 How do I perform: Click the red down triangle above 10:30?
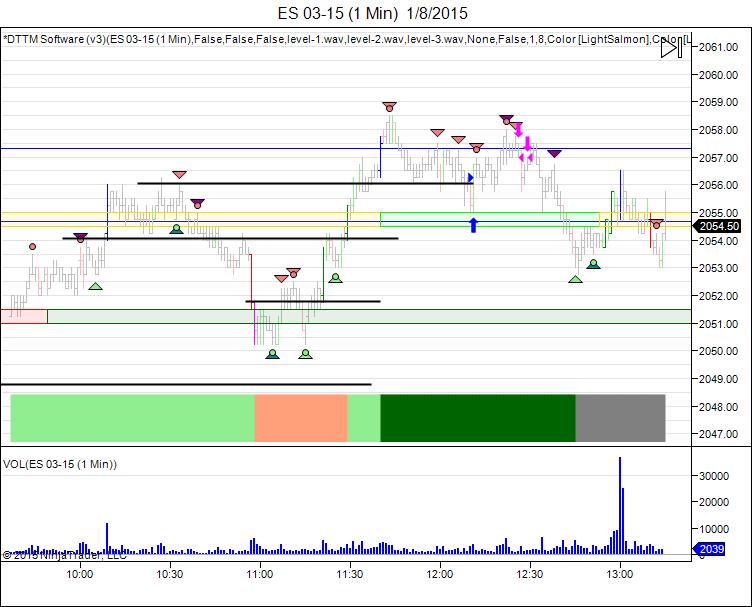tap(179, 175)
